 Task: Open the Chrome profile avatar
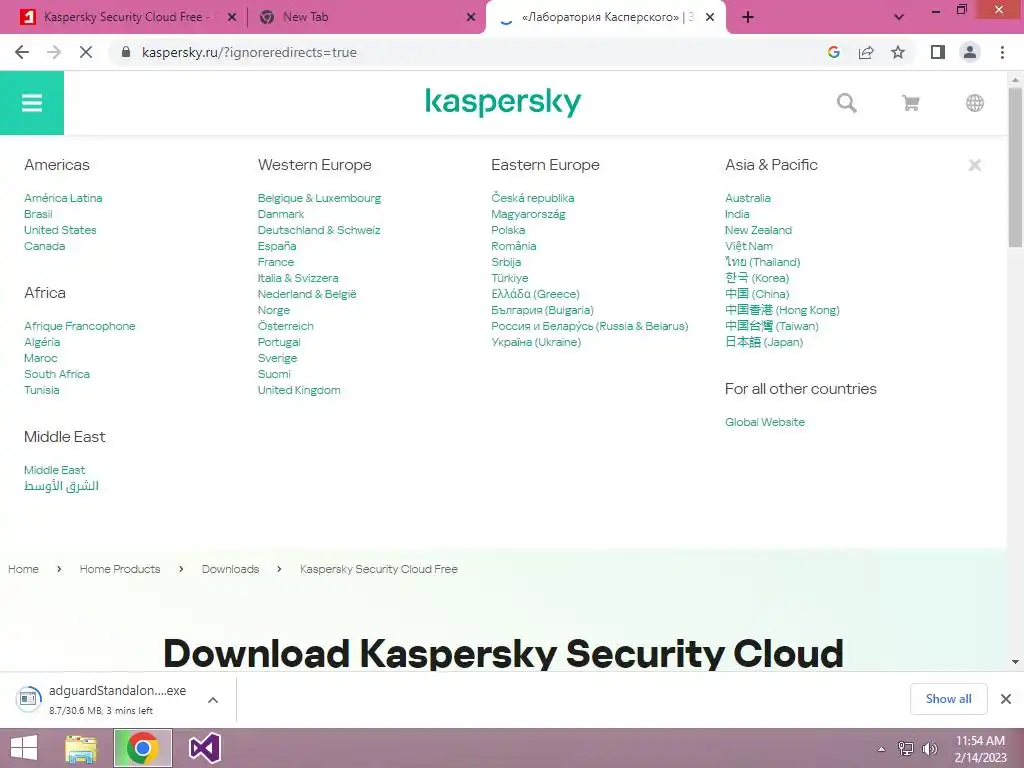970,52
